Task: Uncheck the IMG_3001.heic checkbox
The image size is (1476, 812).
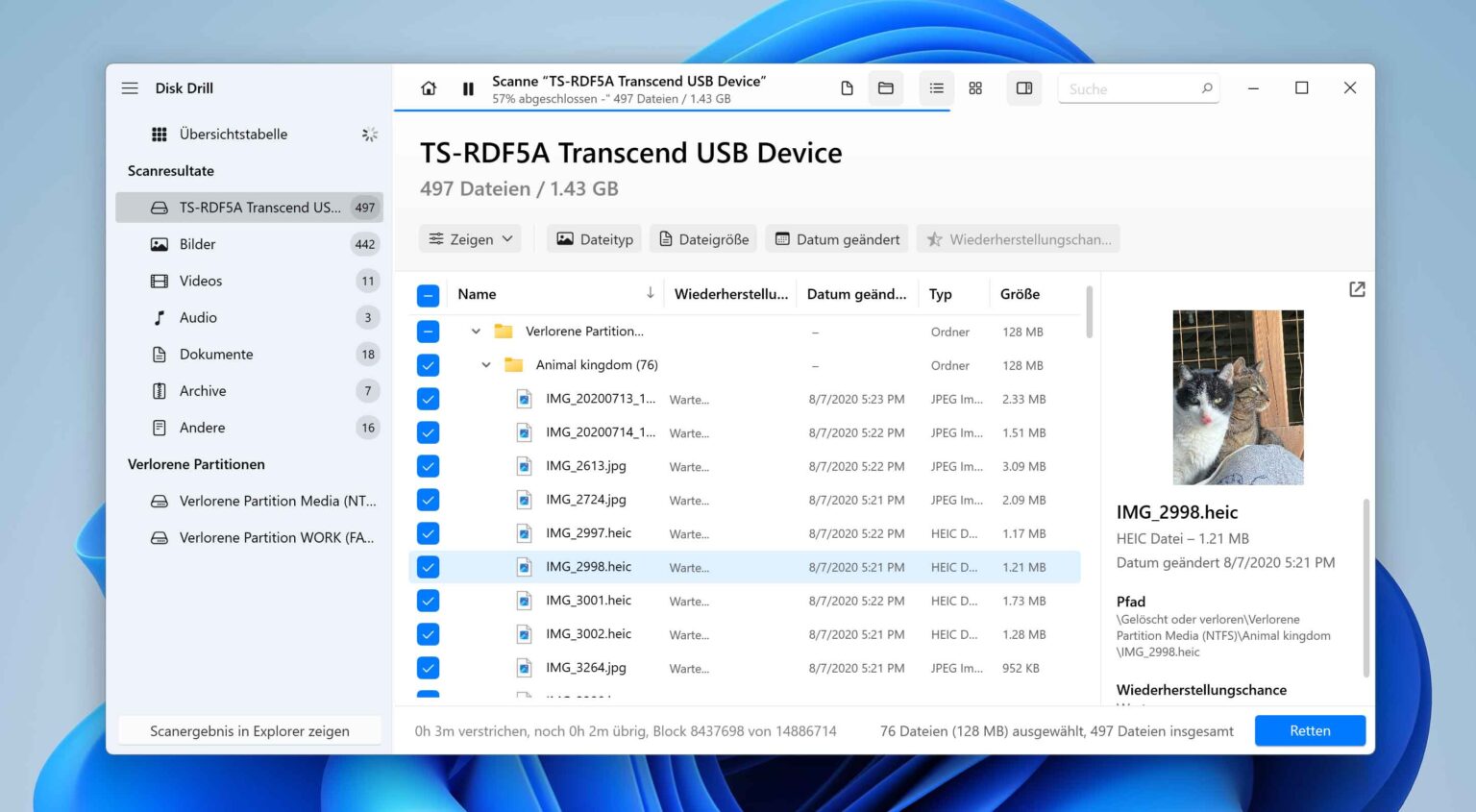Action: 429,601
